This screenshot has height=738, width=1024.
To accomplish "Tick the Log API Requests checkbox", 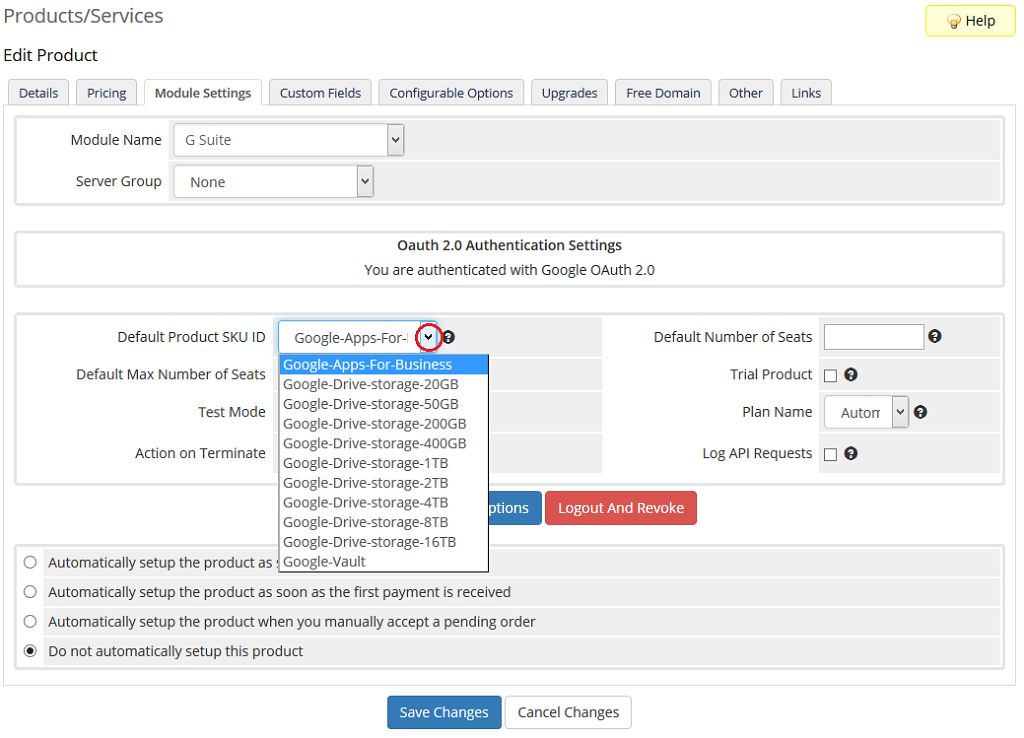I will coord(830,455).
